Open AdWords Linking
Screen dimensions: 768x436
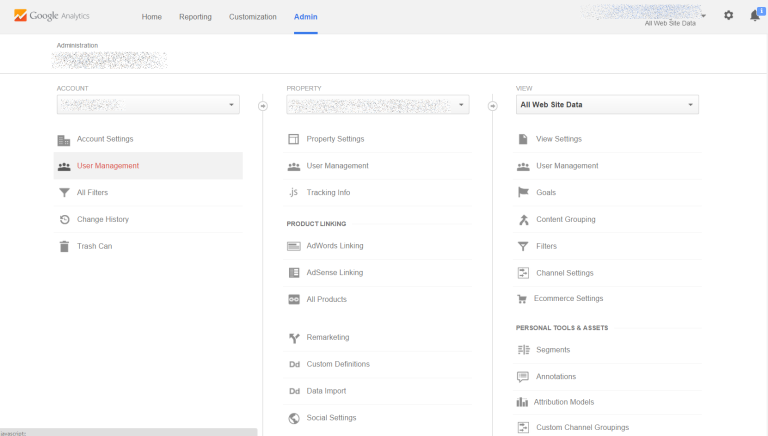(335, 246)
